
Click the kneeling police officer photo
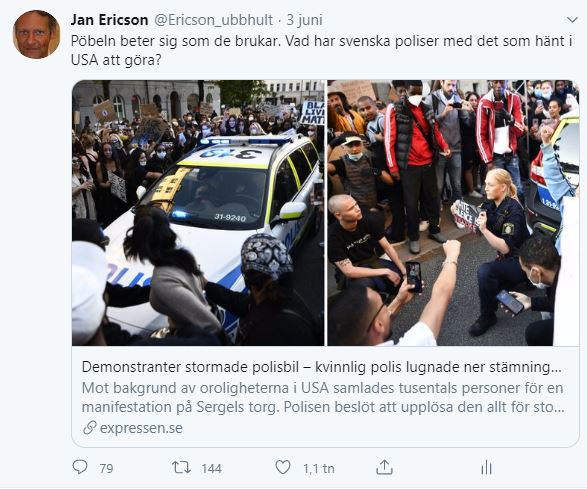point(453,213)
